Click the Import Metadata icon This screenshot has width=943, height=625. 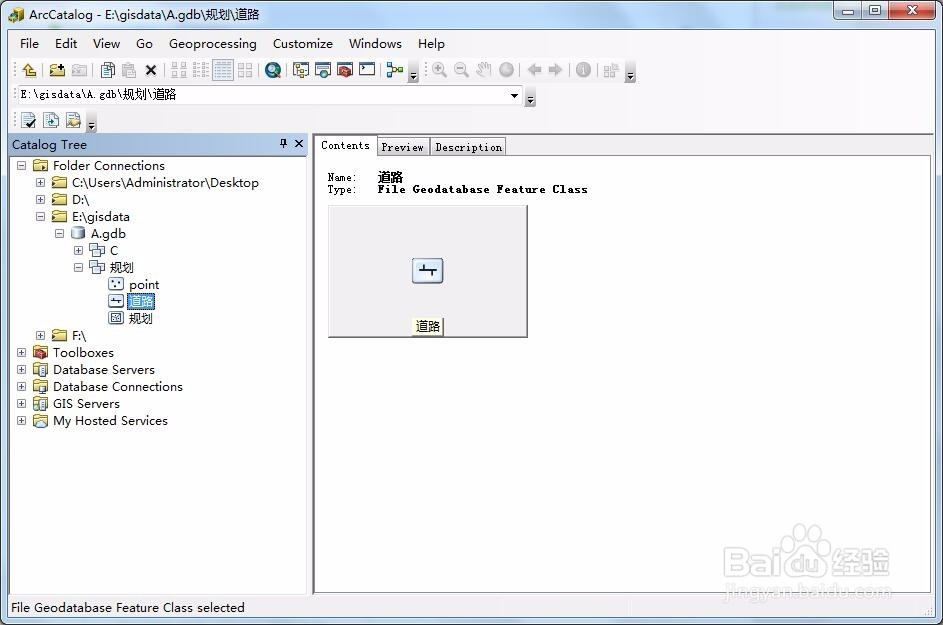pyautogui.click(x=51, y=120)
